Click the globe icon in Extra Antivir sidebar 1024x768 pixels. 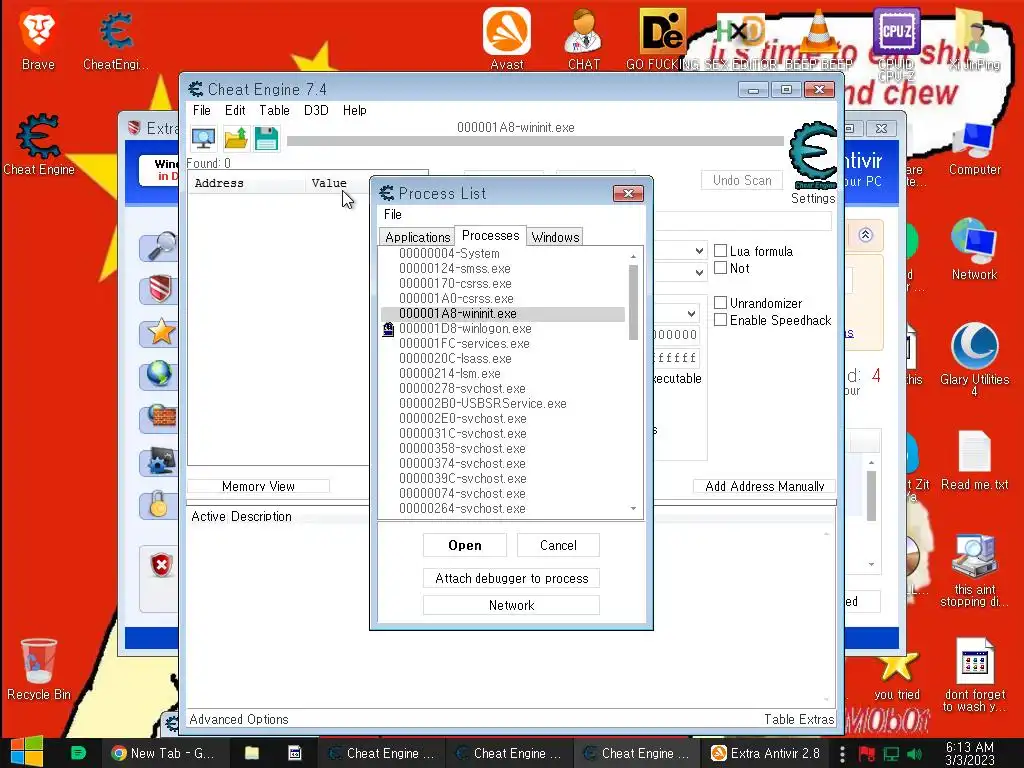[158, 375]
